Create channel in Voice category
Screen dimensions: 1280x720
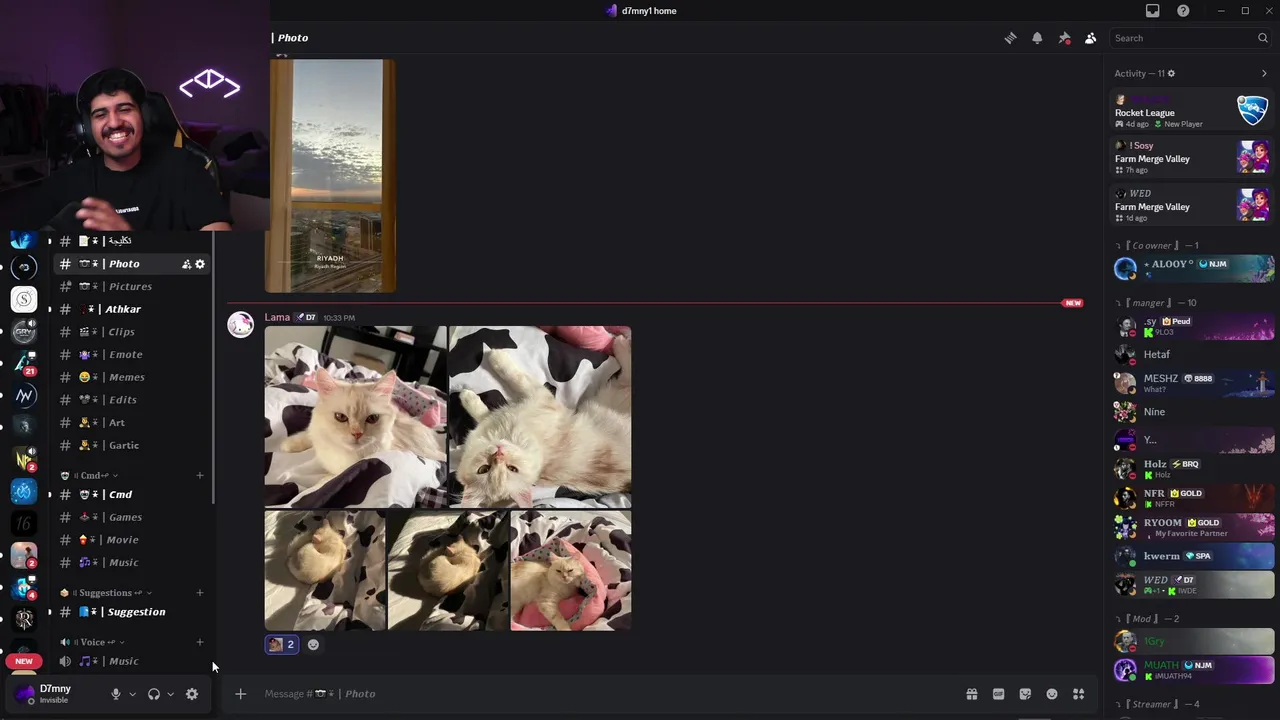[x=200, y=642]
